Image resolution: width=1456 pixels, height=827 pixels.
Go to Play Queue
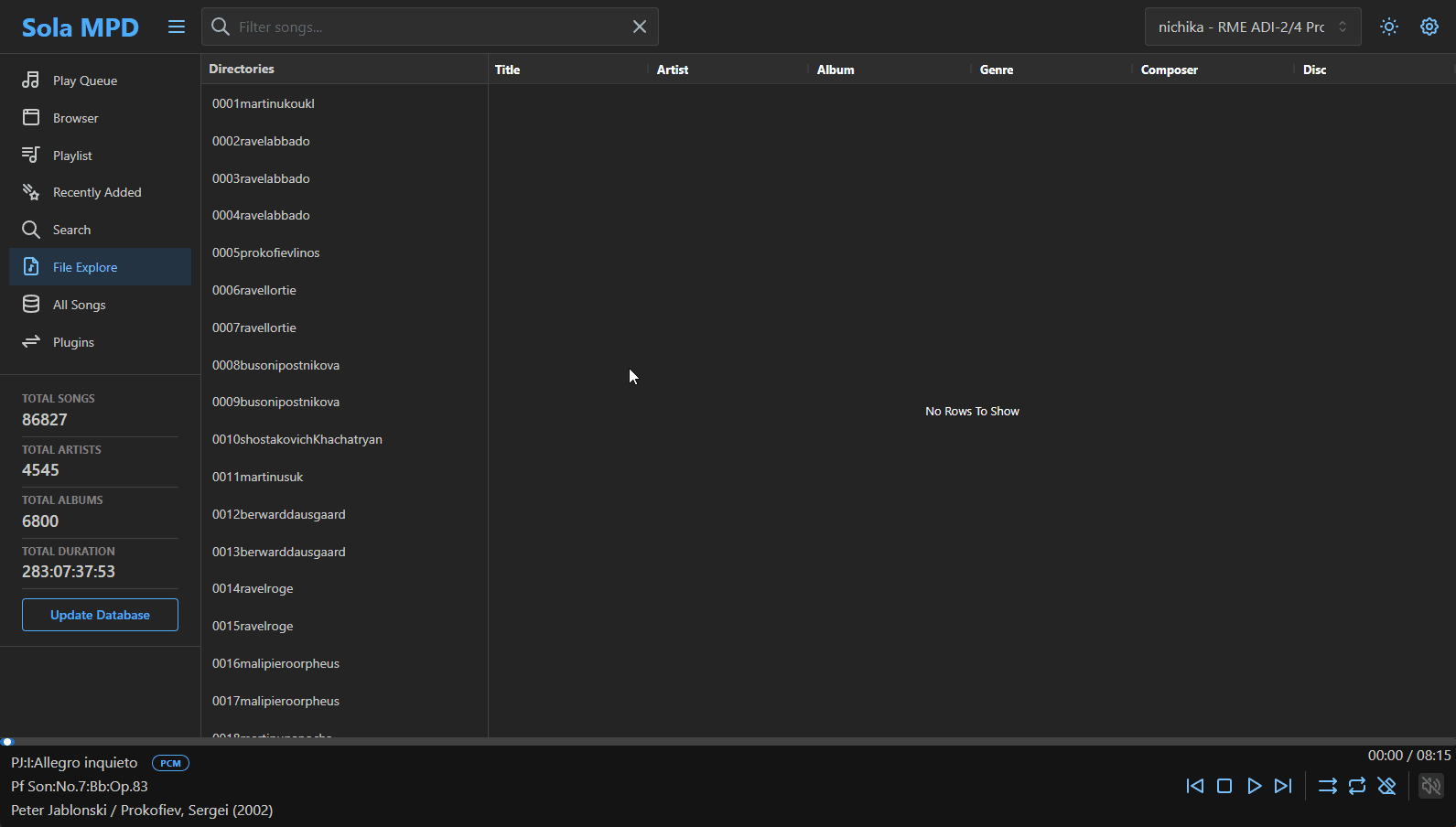coord(85,81)
